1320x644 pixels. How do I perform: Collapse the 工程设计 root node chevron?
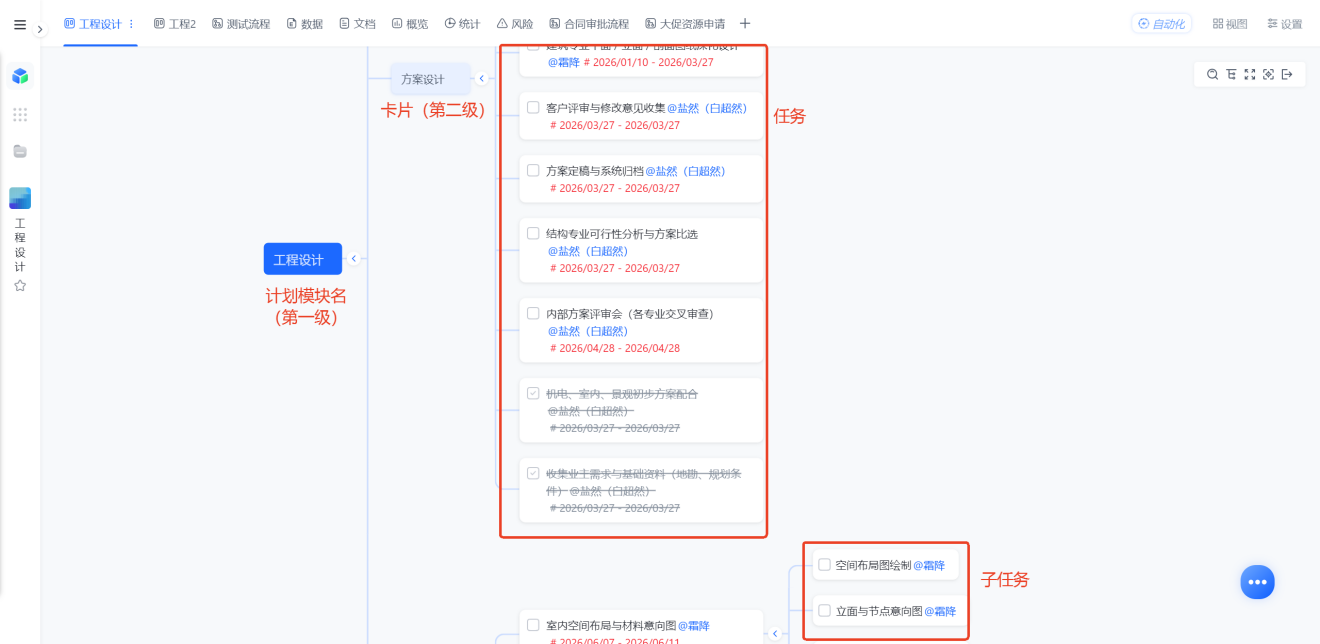click(354, 259)
